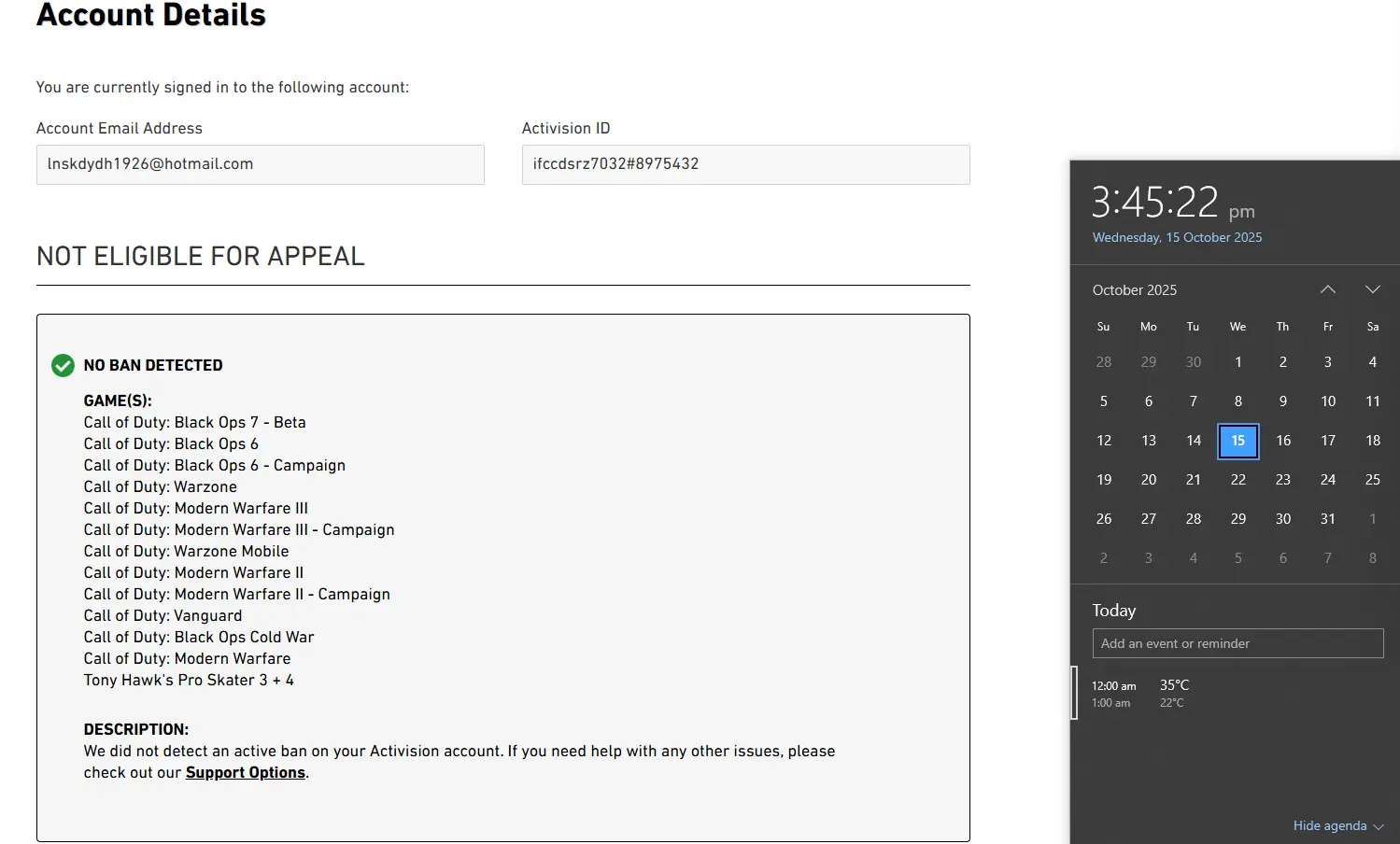Click the We weekday column header
This screenshot has height=844, width=1400.
1238,327
